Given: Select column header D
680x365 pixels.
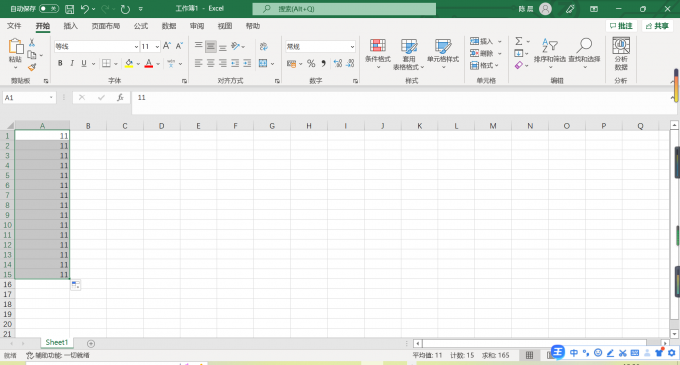Looking at the screenshot, I should [161, 126].
